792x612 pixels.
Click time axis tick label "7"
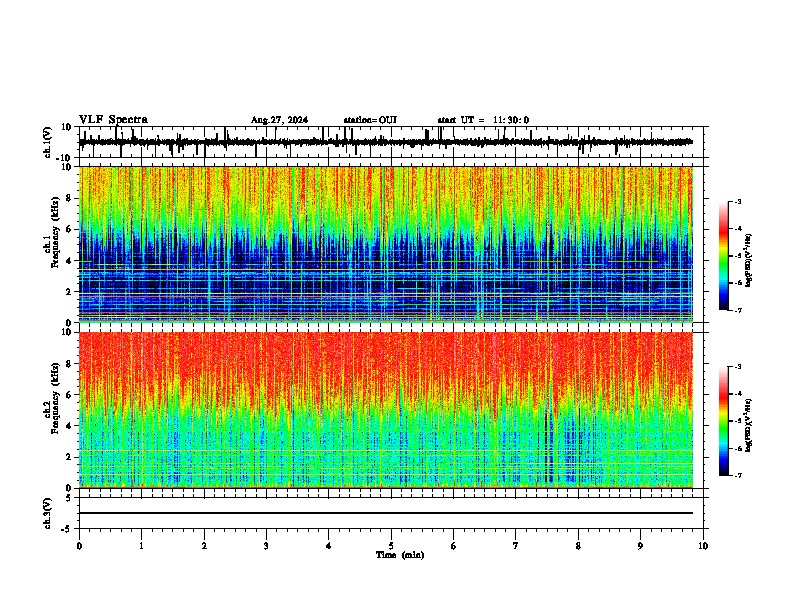[x=516, y=546]
